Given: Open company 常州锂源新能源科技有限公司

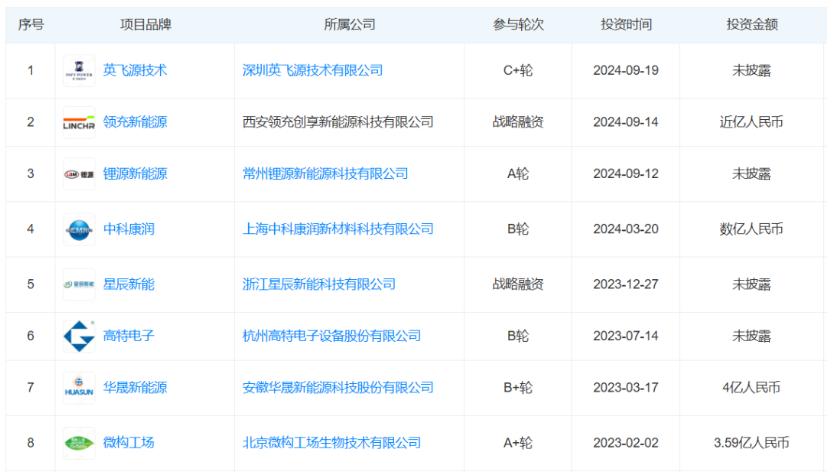Looking at the screenshot, I should pos(325,174).
